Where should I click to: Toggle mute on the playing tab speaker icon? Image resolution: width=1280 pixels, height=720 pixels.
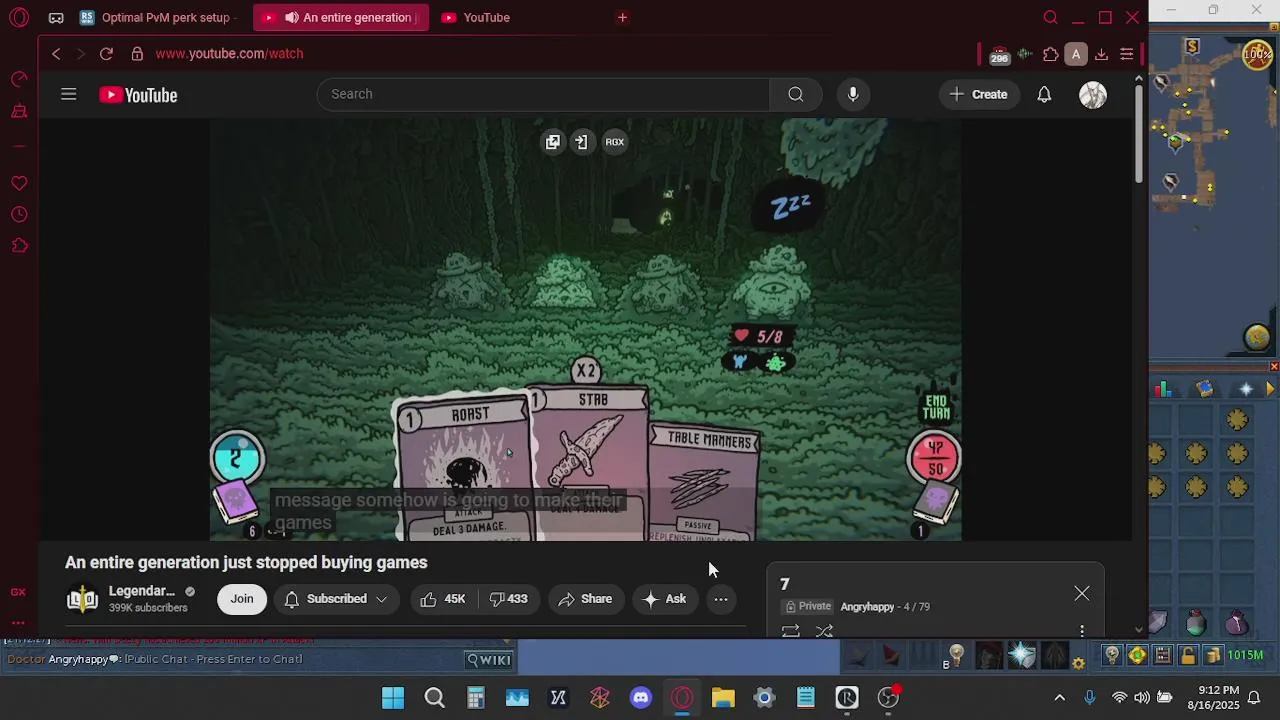[291, 18]
